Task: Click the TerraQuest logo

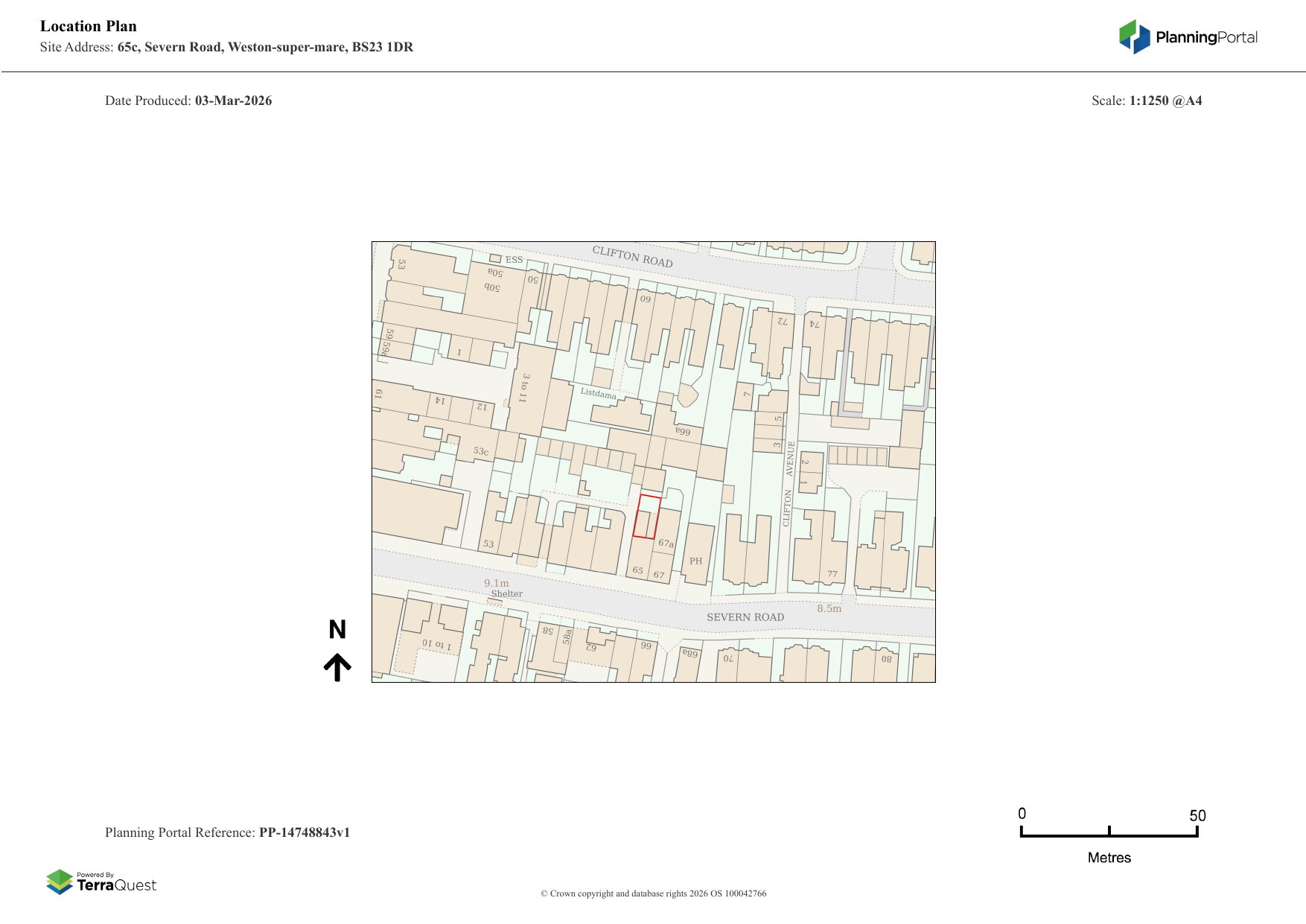Action: (x=101, y=882)
